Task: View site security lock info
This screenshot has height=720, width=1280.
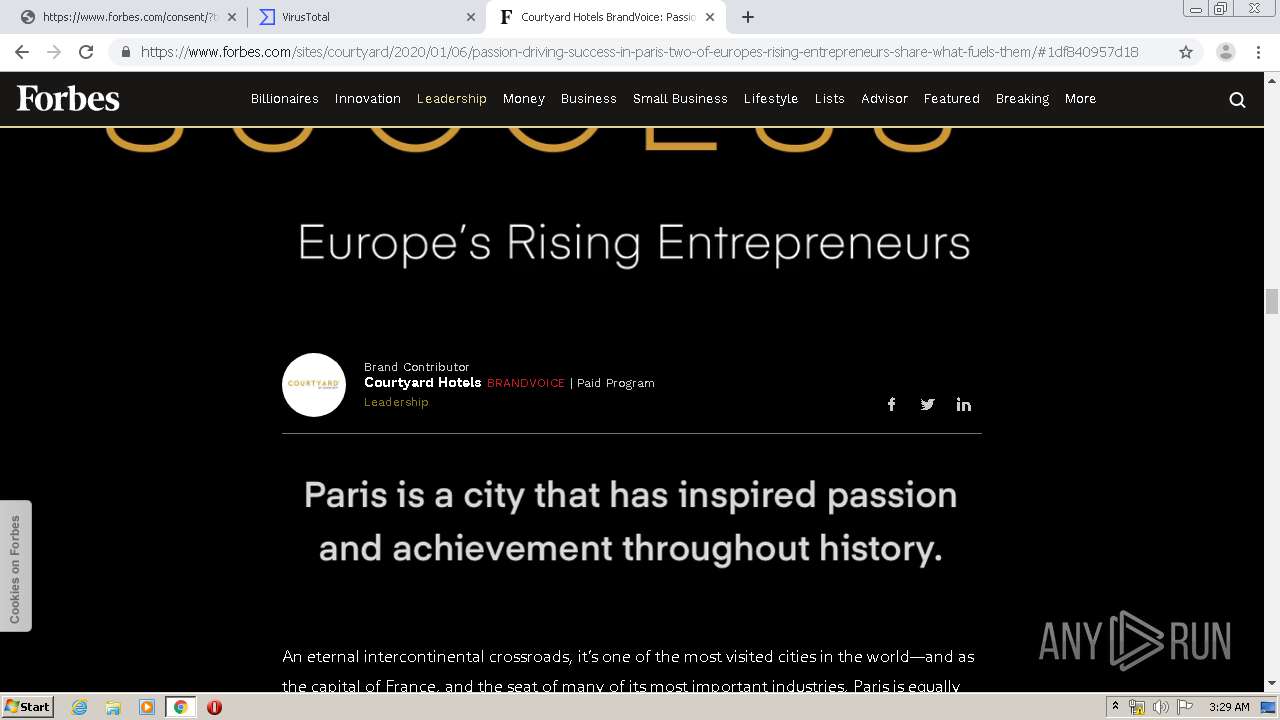Action: [x=126, y=52]
